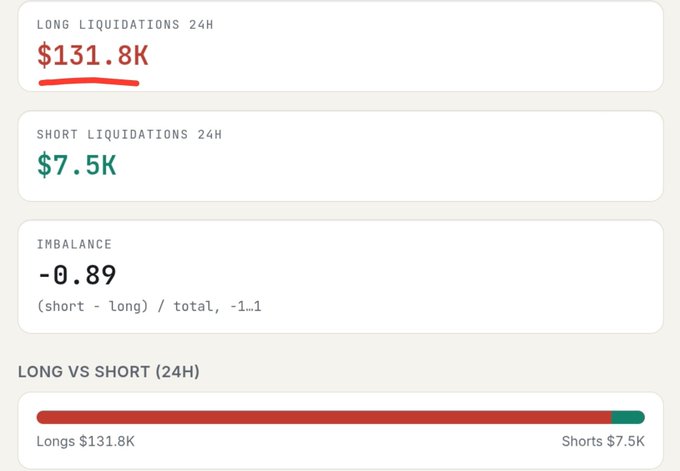
Task: Select the green $7.5K liquidation value
Action: coord(77,165)
